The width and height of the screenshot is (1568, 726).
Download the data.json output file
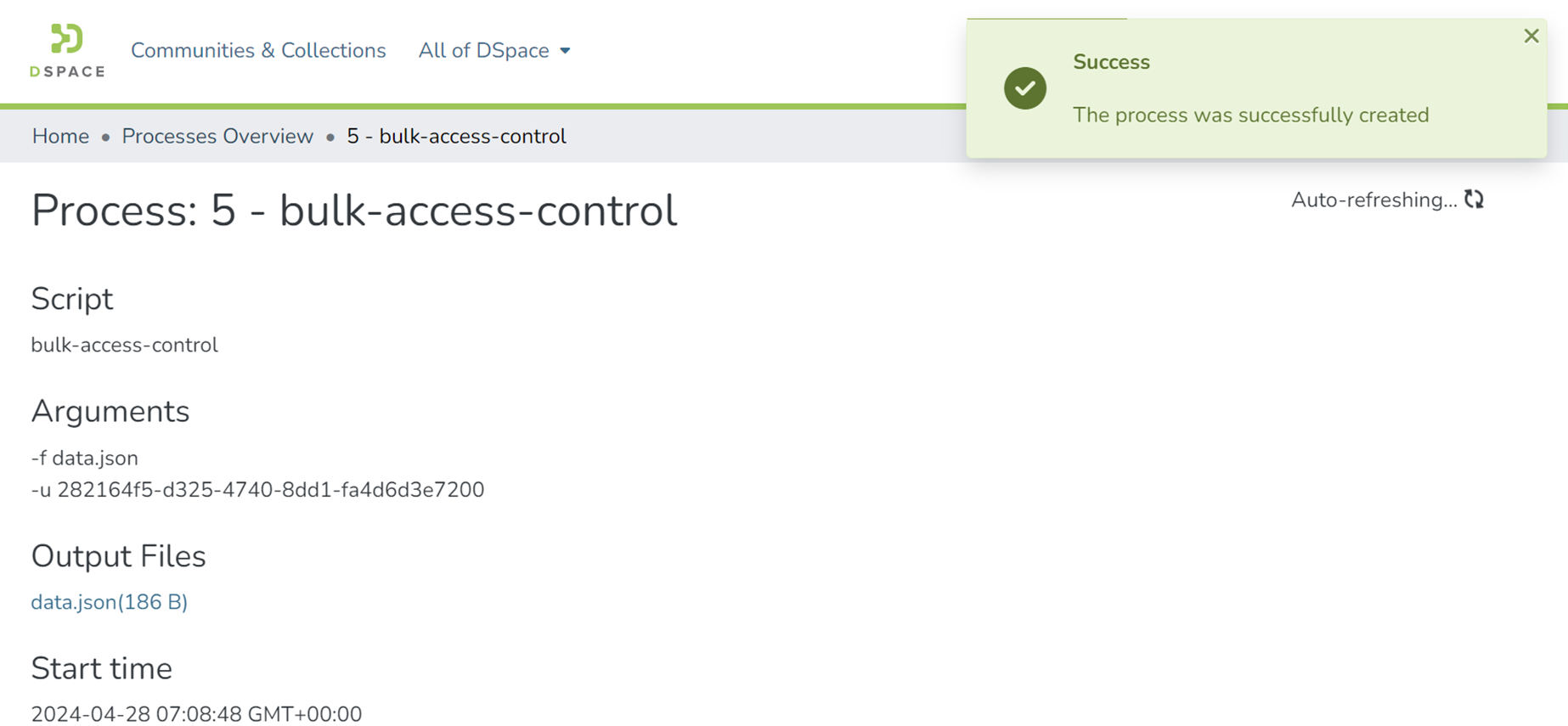click(109, 602)
